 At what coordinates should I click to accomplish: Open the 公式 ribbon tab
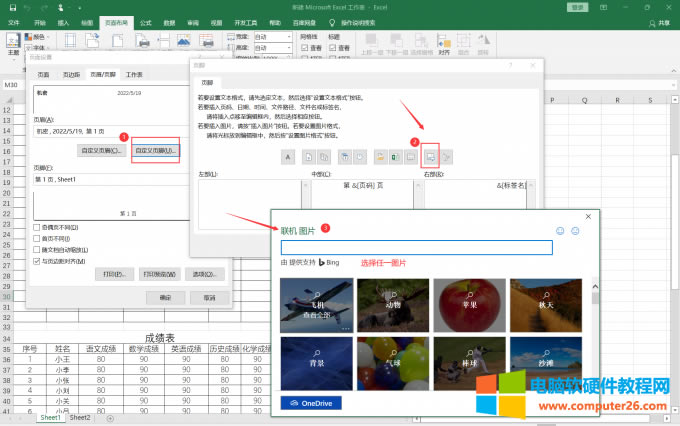(x=146, y=21)
